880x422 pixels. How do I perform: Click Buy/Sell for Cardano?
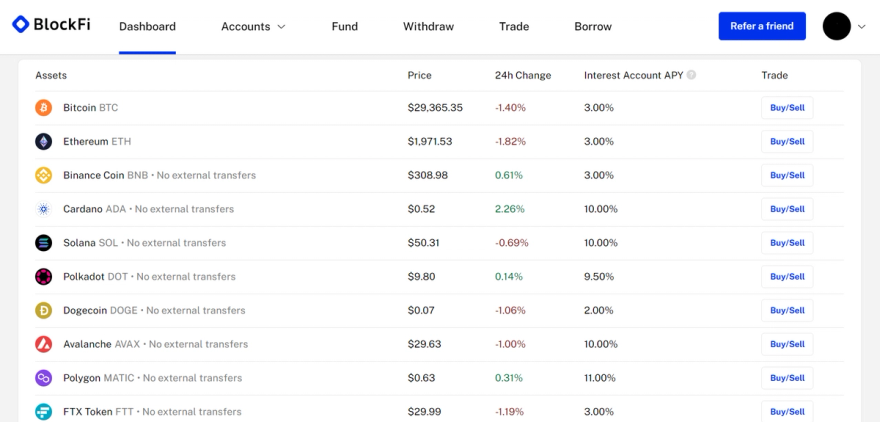787,209
